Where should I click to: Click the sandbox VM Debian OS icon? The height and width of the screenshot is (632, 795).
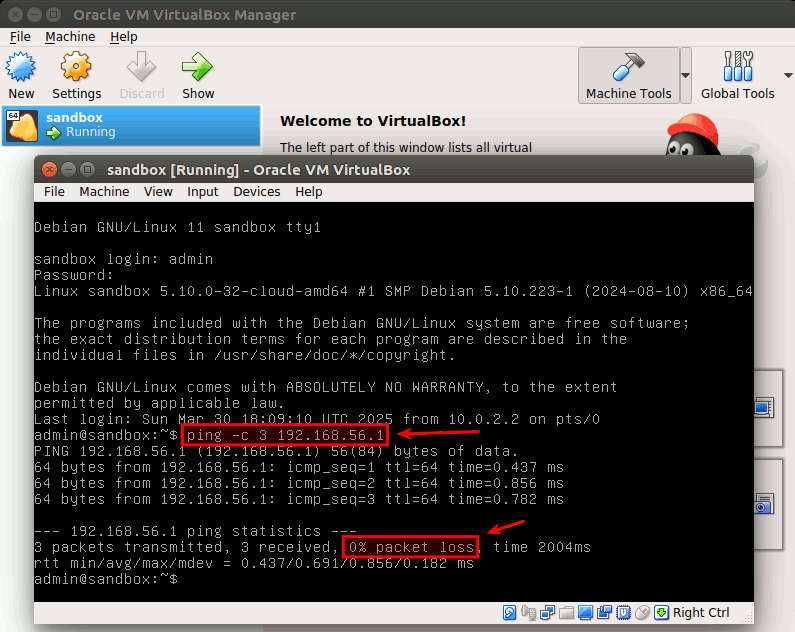pos(22,126)
